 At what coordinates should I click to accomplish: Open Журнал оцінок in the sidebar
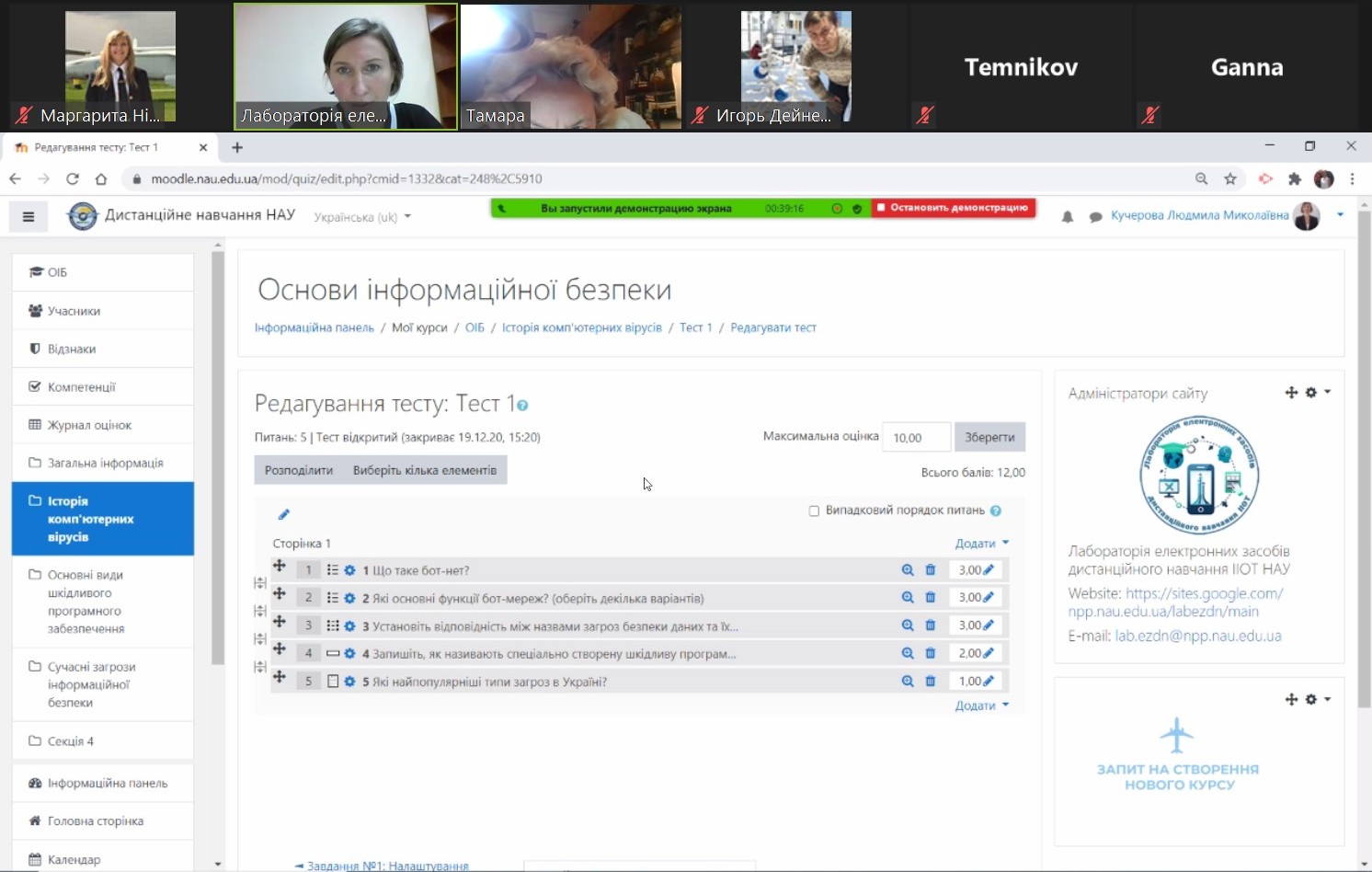point(89,425)
